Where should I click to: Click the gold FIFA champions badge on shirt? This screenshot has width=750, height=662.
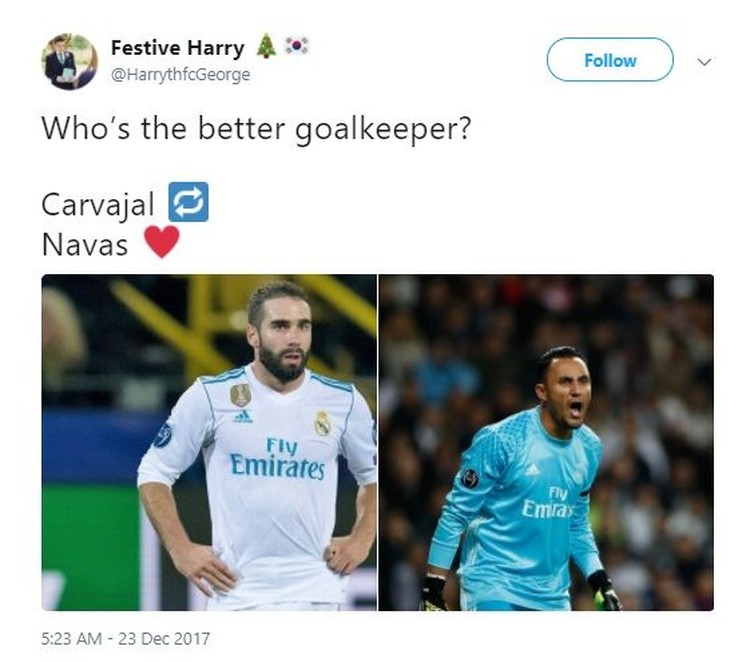[x=241, y=395]
